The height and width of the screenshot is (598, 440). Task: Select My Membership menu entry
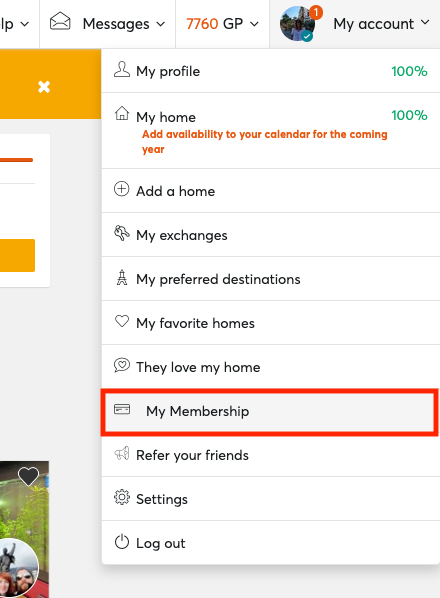tap(270, 412)
